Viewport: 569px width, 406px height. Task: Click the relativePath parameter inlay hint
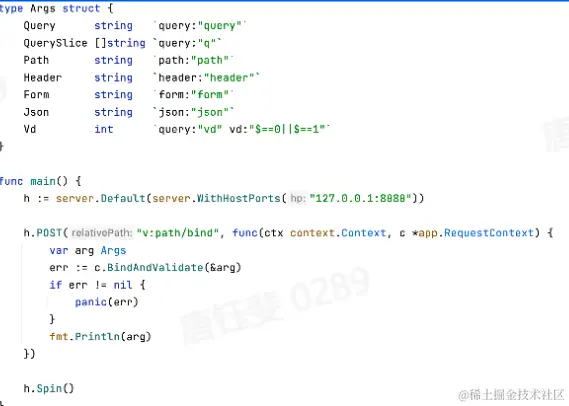pos(102,233)
